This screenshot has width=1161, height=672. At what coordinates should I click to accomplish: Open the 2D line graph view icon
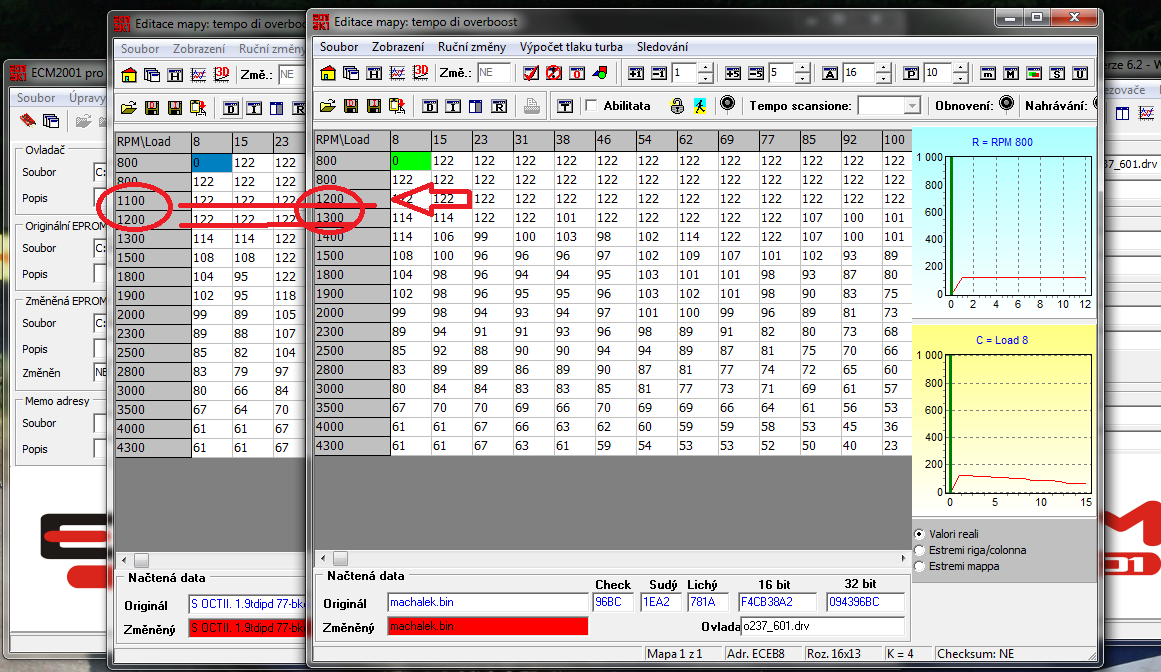point(398,73)
